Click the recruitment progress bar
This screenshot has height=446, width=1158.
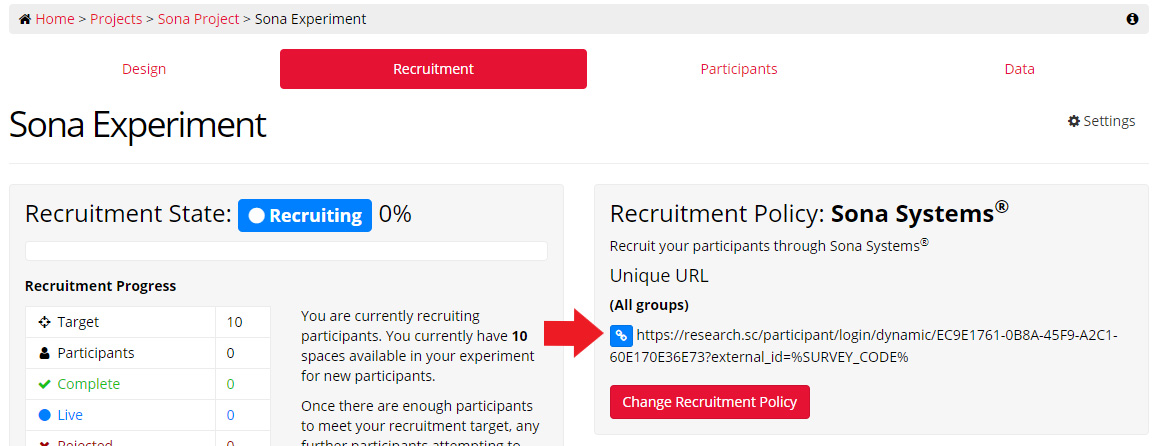click(287, 251)
